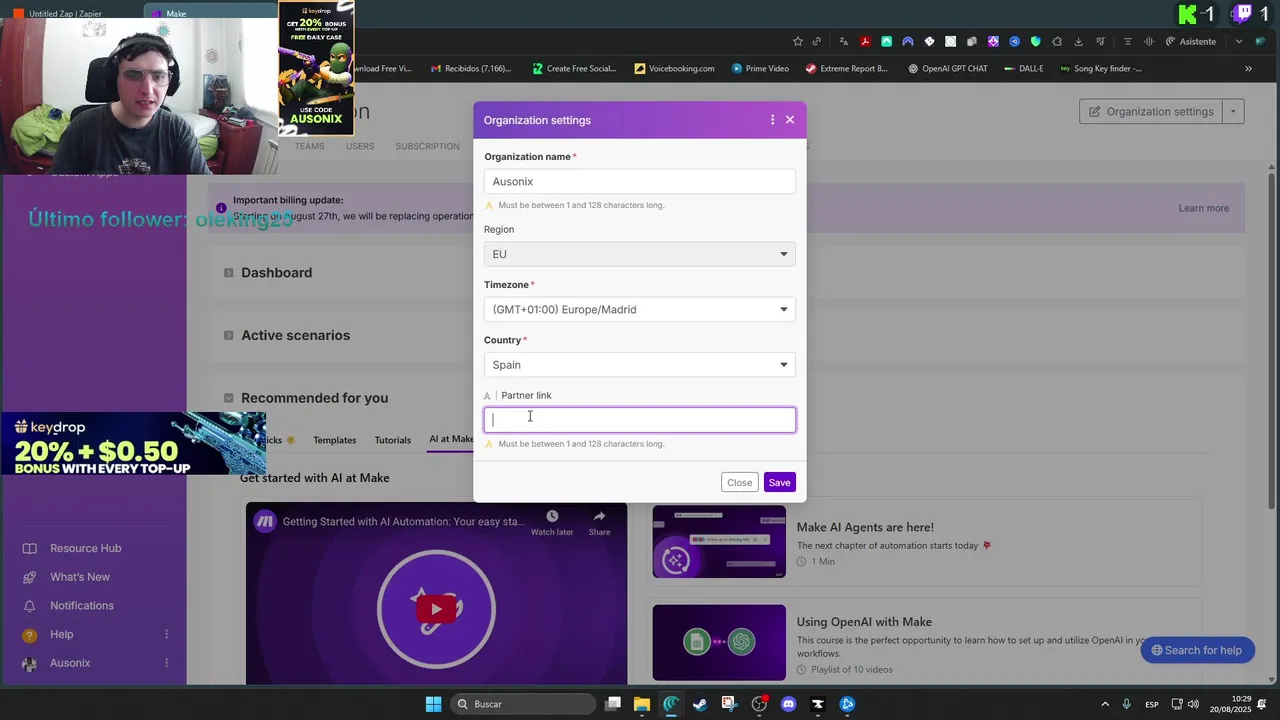This screenshot has width=1280, height=720.
Task: Select the Tutorials tab
Action: click(392, 440)
